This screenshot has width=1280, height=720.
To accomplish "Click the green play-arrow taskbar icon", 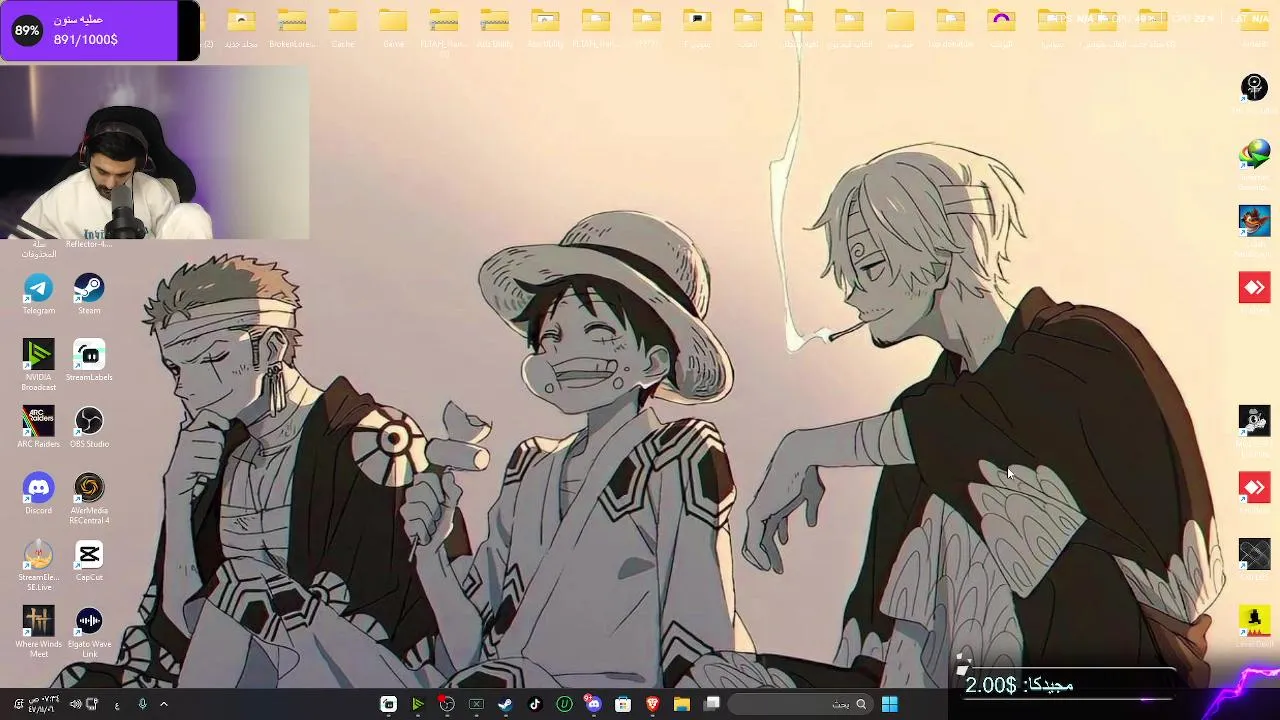I will tap(418, 704).
